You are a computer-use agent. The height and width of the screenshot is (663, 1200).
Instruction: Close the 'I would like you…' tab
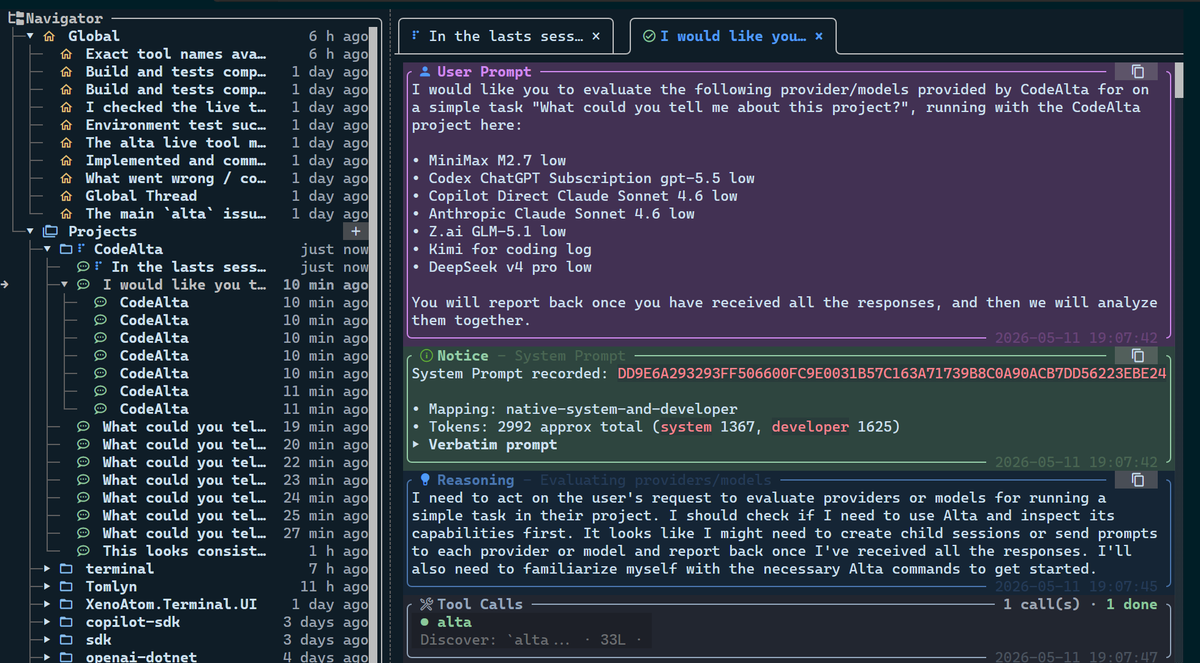tap(819, 36)
